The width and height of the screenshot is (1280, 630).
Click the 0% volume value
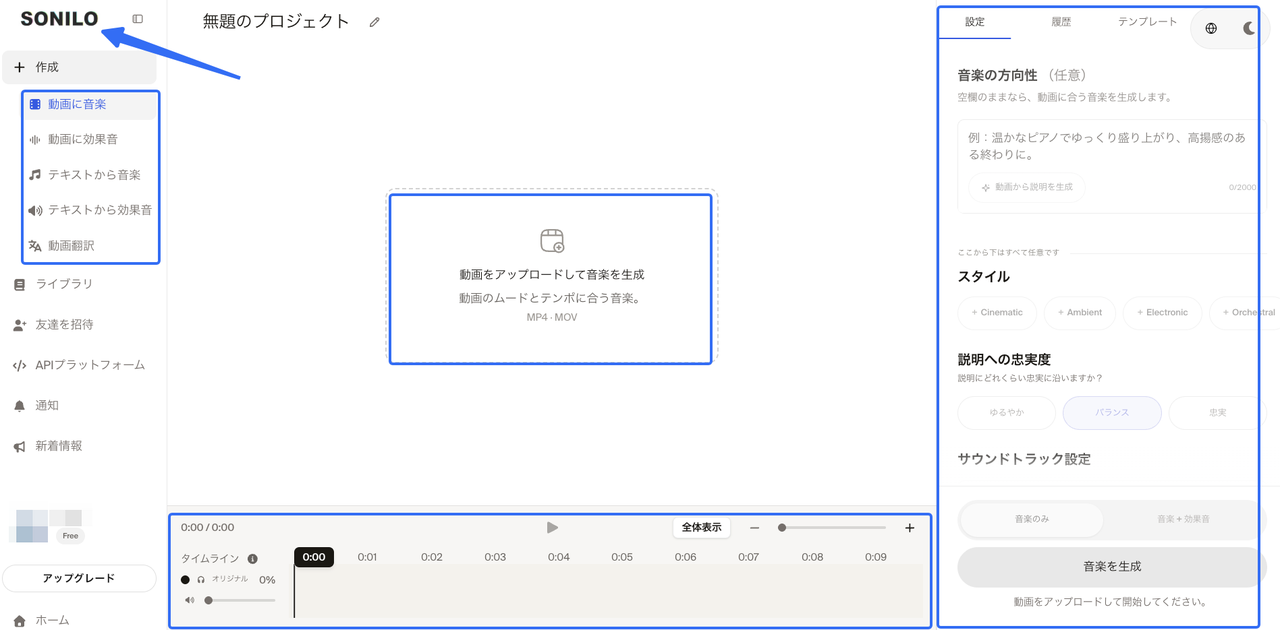coord(267,580)
